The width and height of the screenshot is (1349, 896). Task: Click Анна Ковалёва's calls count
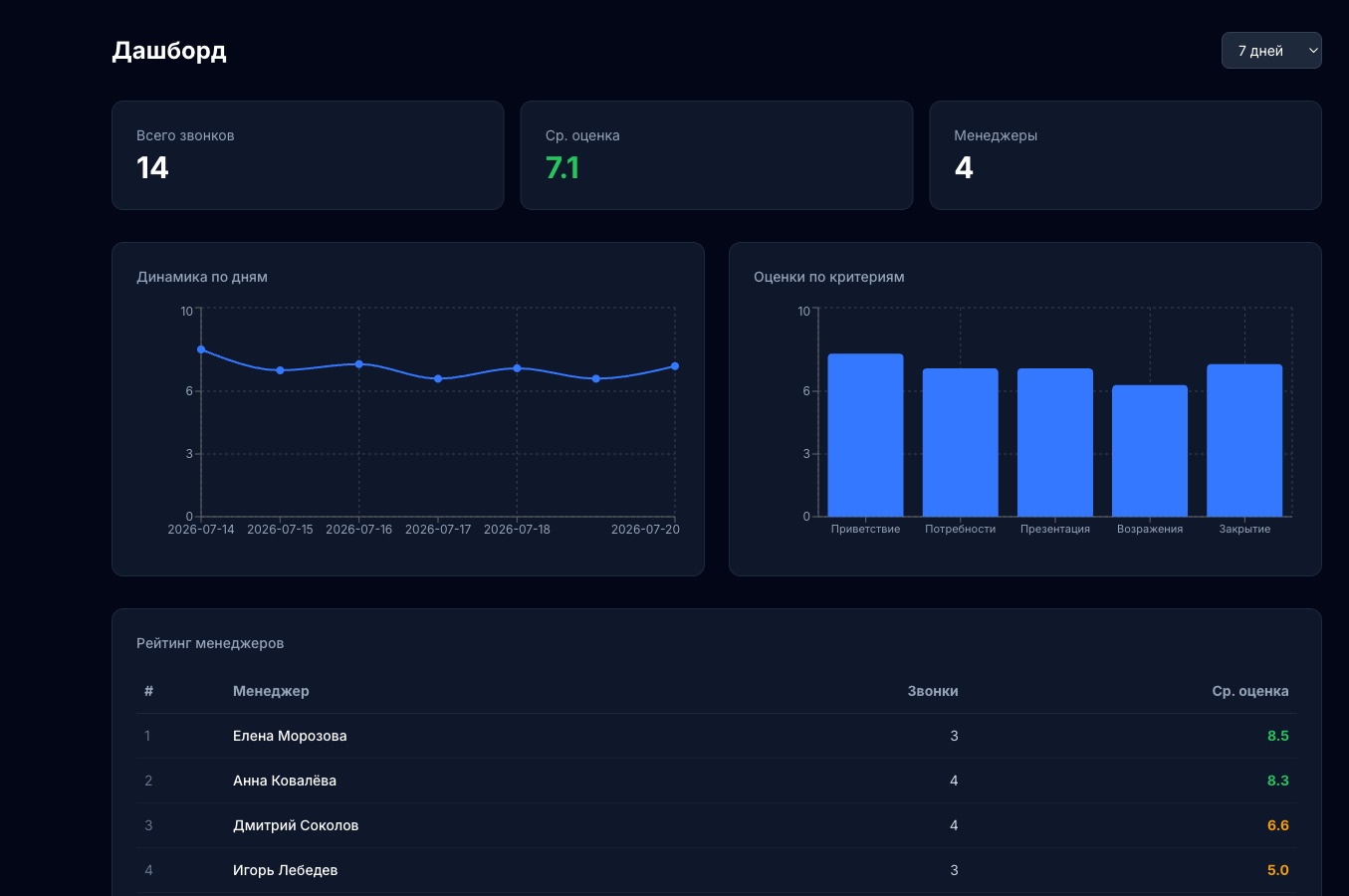click(954, 781)
